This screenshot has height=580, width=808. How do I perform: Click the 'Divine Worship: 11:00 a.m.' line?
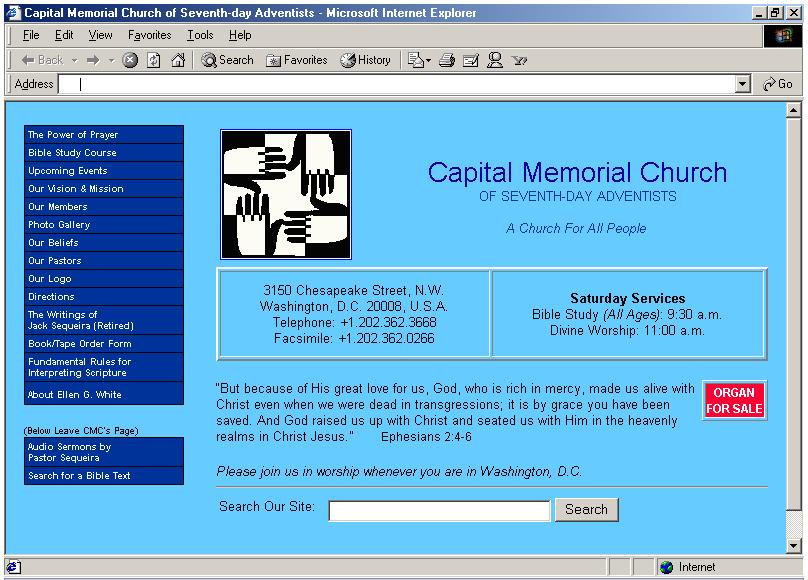627,331
